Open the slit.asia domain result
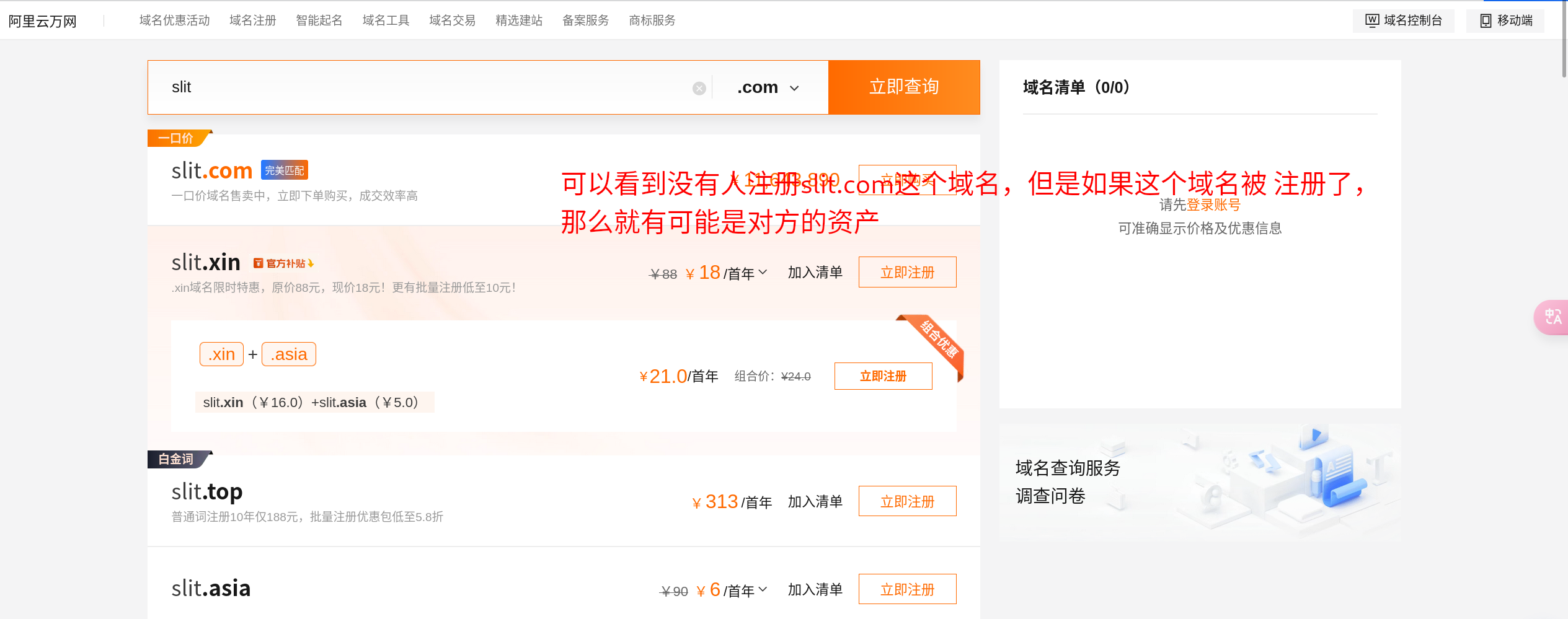 211,588
